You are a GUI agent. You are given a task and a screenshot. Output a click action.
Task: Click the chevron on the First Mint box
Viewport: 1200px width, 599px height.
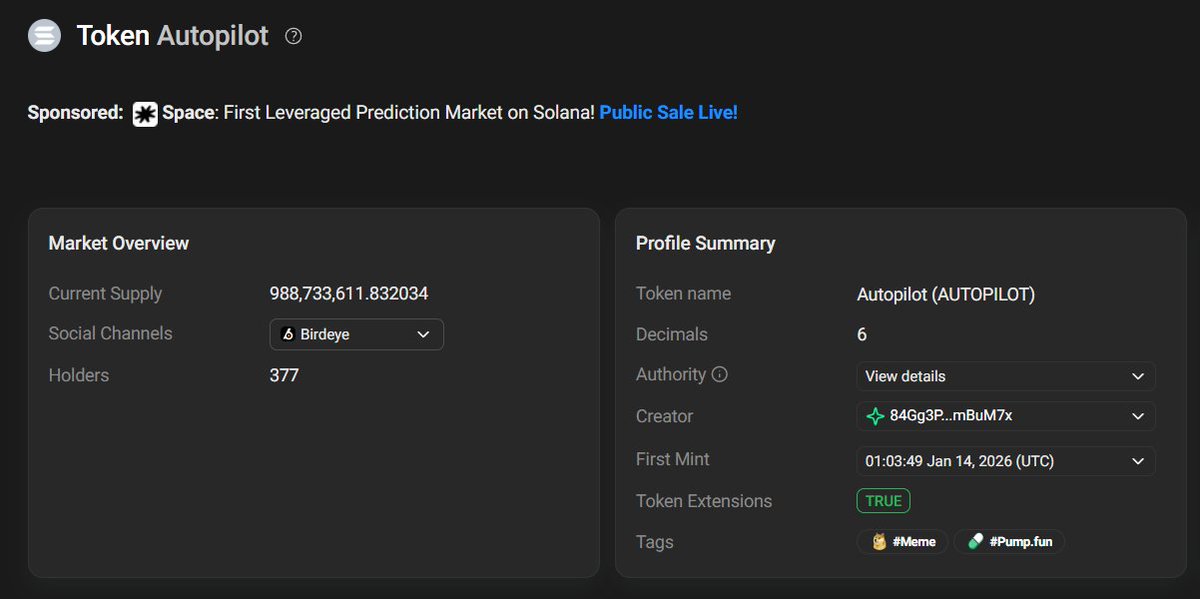1138,461
